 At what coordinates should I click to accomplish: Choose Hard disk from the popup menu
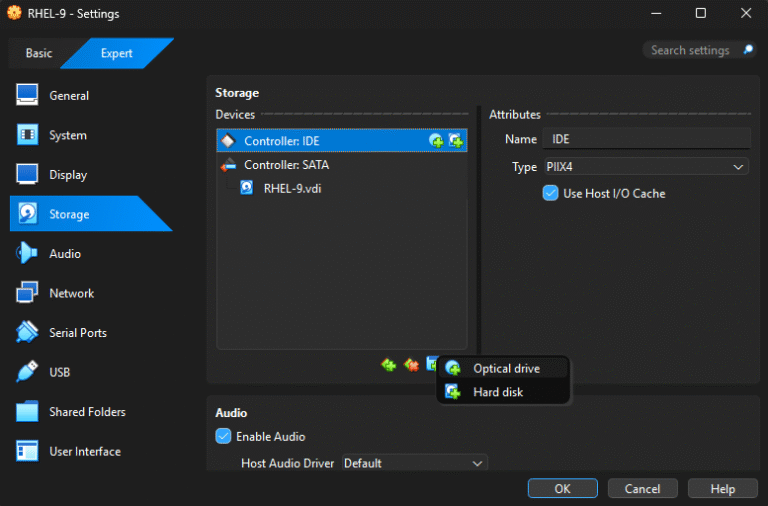(498, 392)
